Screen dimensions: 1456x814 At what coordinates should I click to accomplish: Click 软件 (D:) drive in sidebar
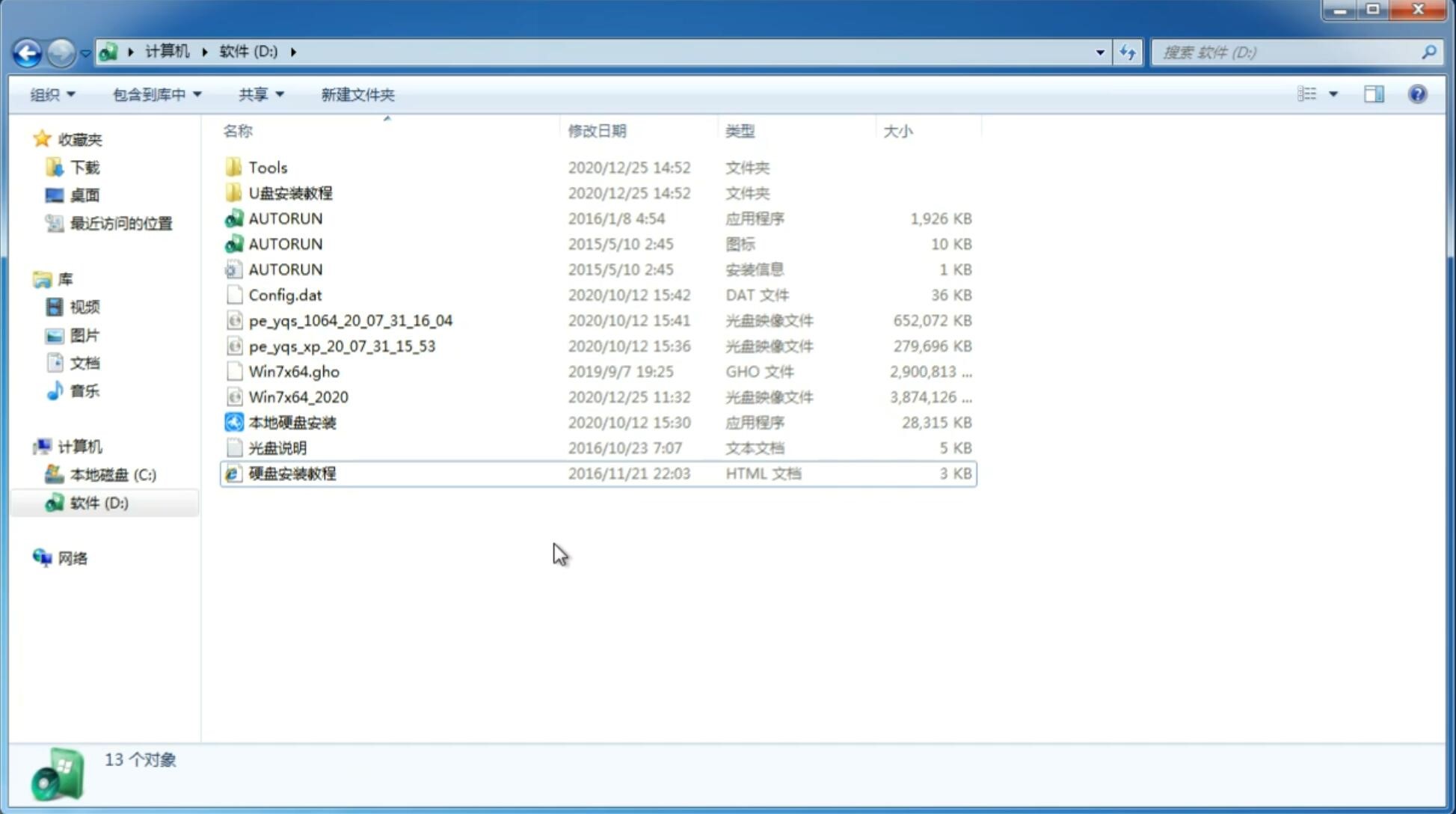[98, 502]
